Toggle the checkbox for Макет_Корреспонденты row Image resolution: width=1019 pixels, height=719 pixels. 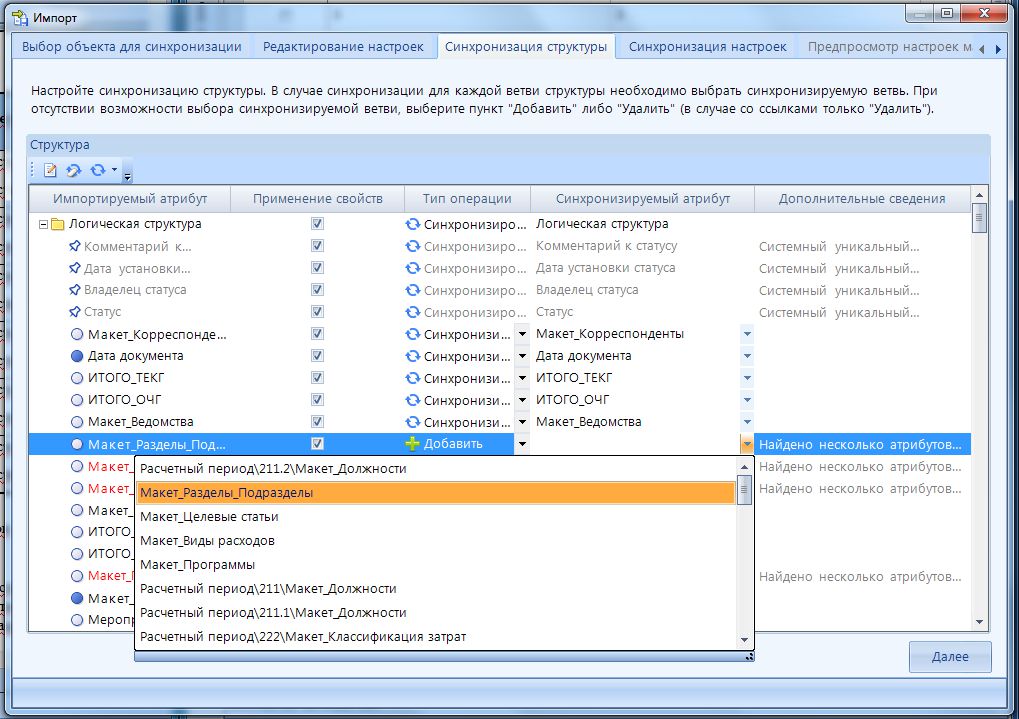coord(317,334)
